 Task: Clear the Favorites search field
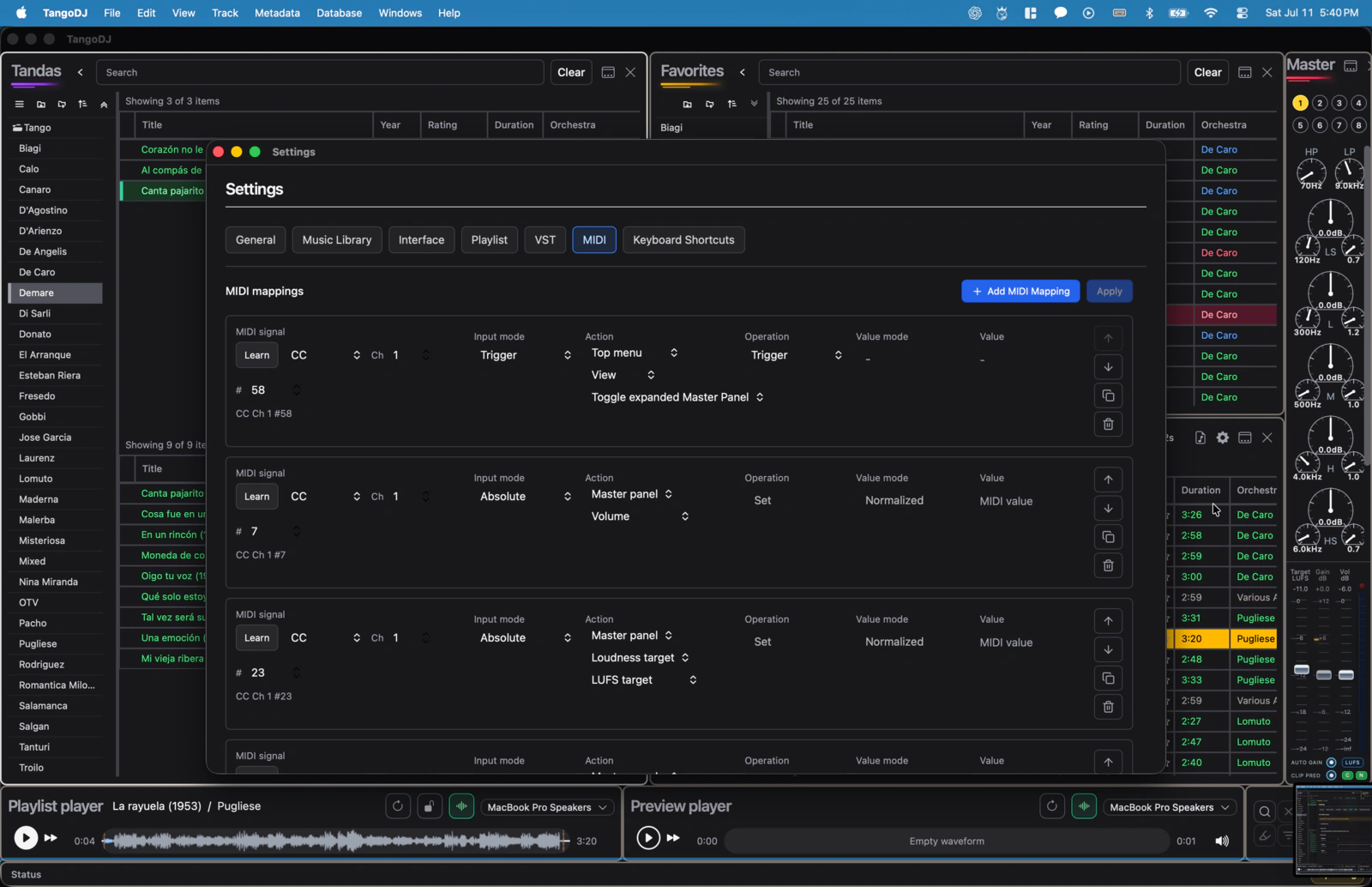[1207, 72]
